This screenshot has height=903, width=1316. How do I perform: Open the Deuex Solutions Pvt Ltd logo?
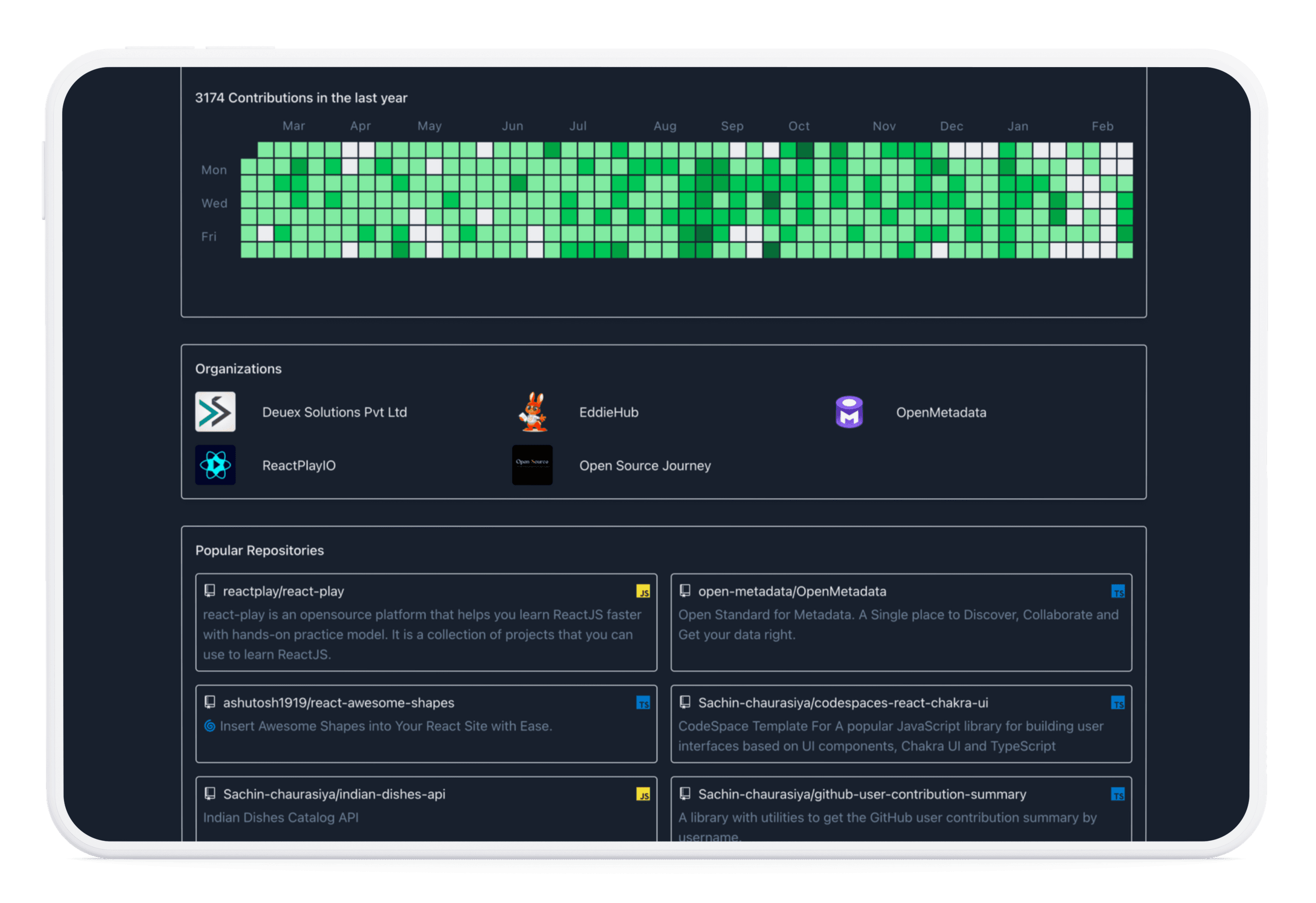pyautogui.click(x=215, y=412)
